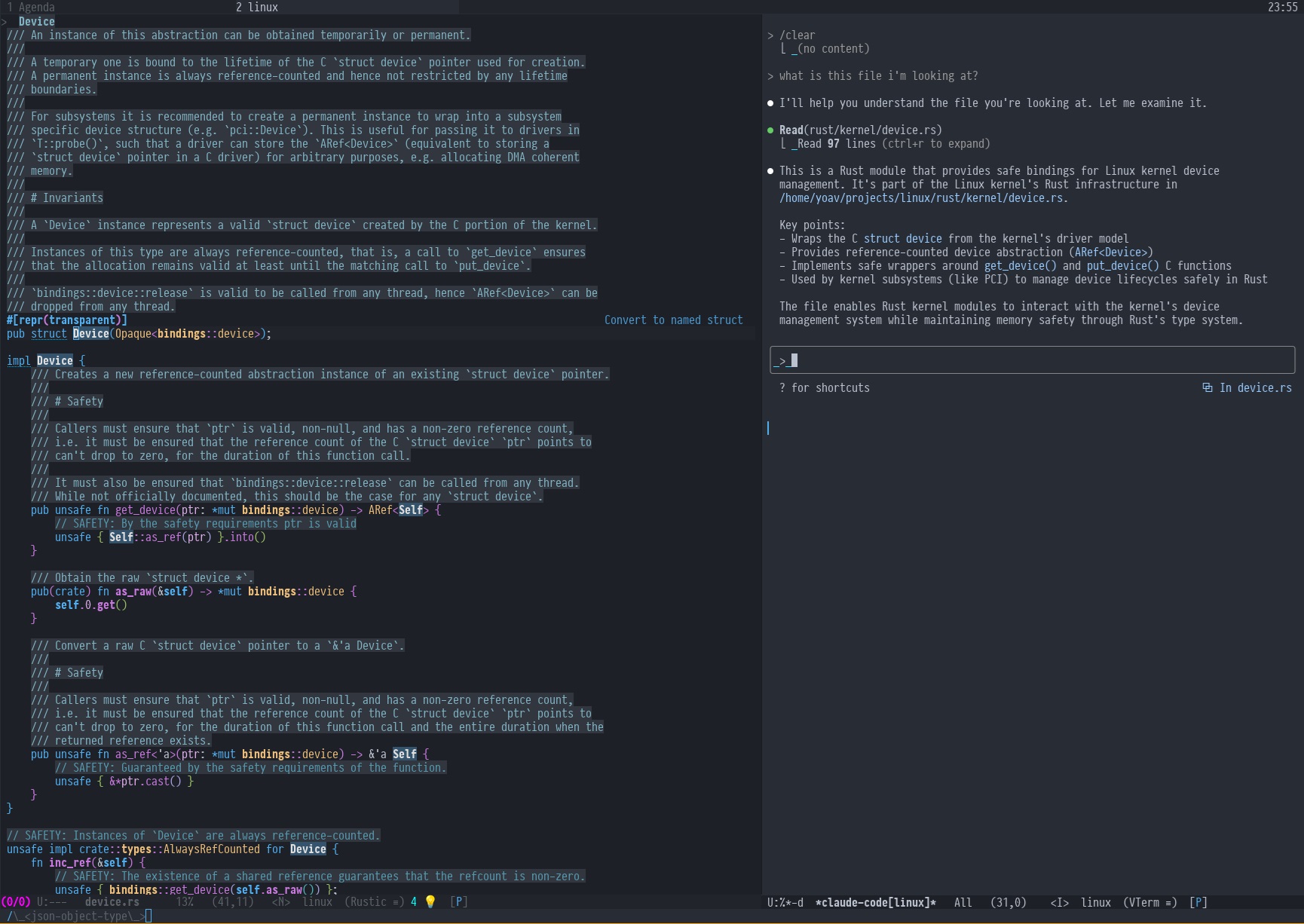Image resolution: width=1304 pixels, height=924 pixels.
Task: Click the minor modes icon after VTerm
Action: [1170, 903]
